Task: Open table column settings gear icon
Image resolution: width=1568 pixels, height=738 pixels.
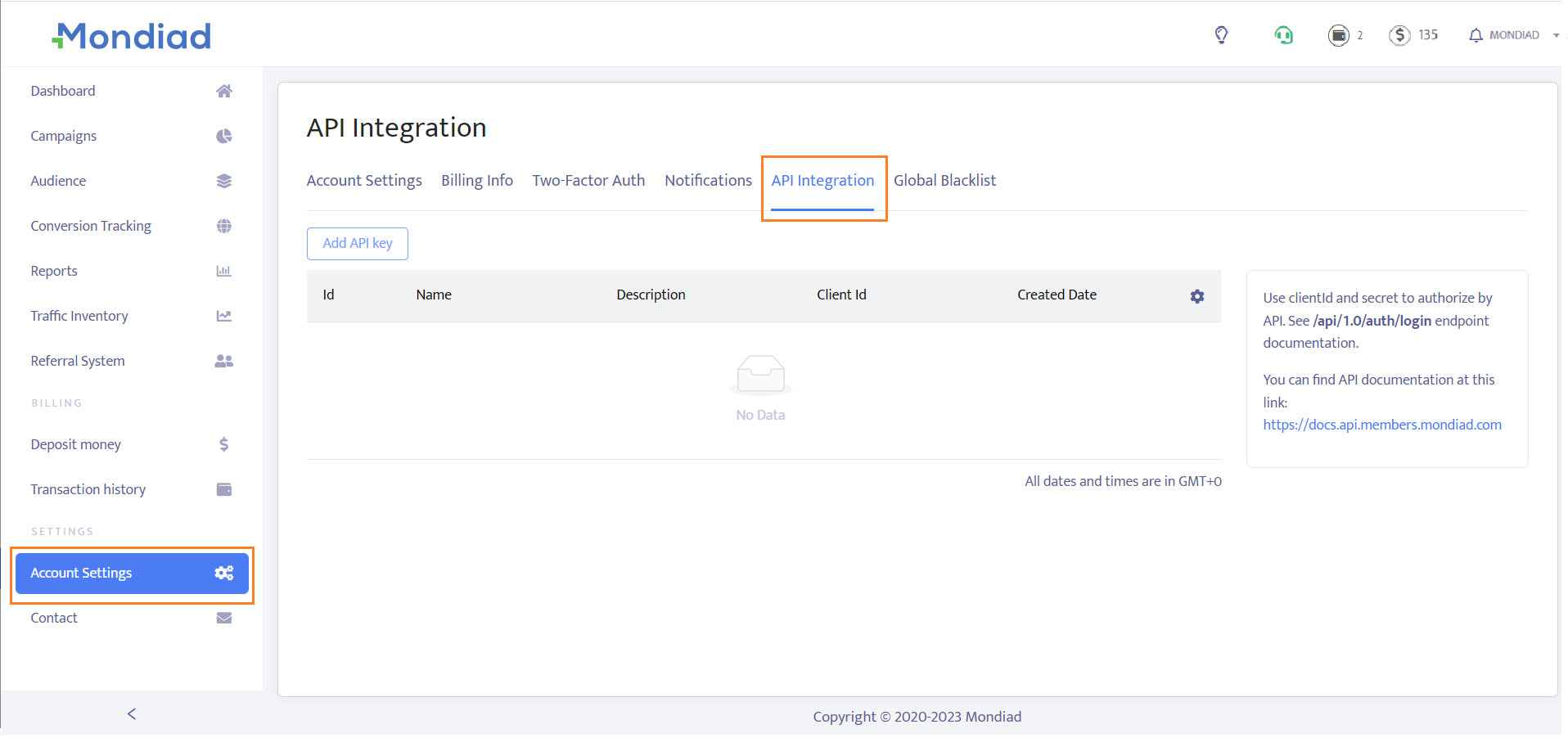Action: [1196, 296]
